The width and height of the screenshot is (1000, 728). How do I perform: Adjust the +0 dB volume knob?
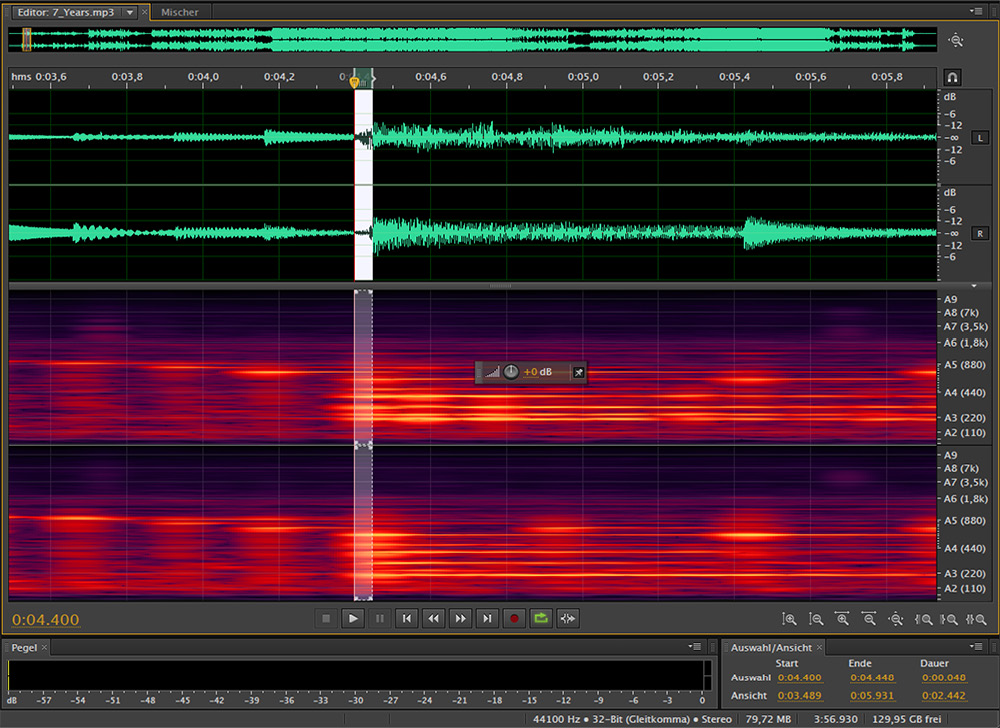click(x=511, y=372)
